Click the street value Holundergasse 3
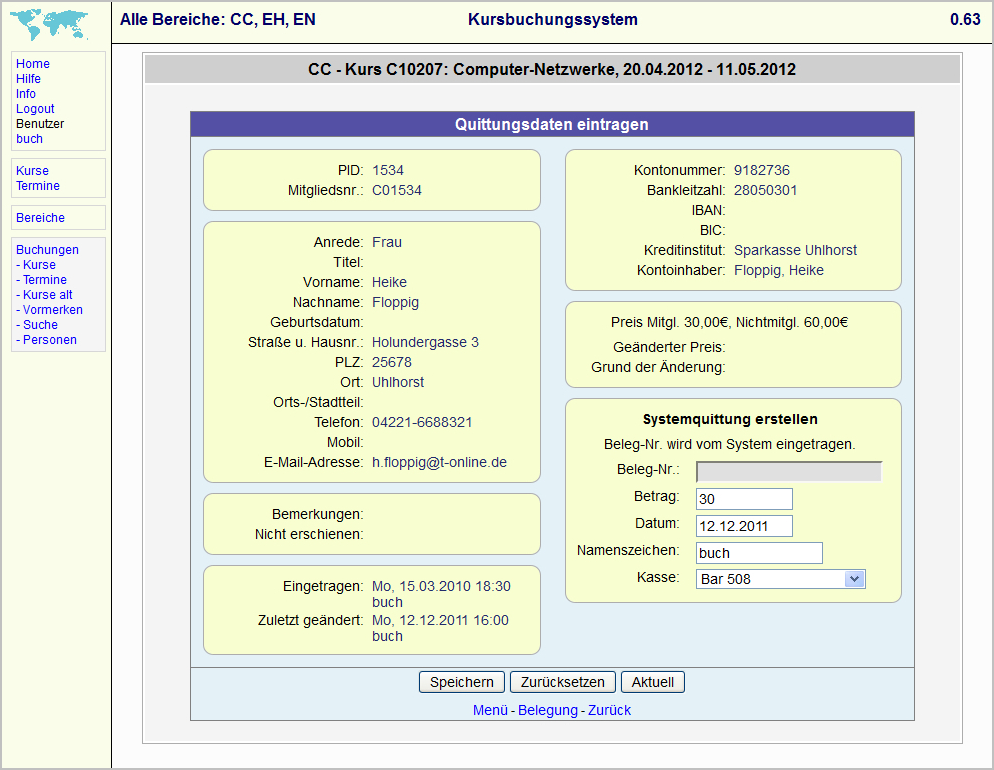The image size is (994, 770). tap(425, 342)
